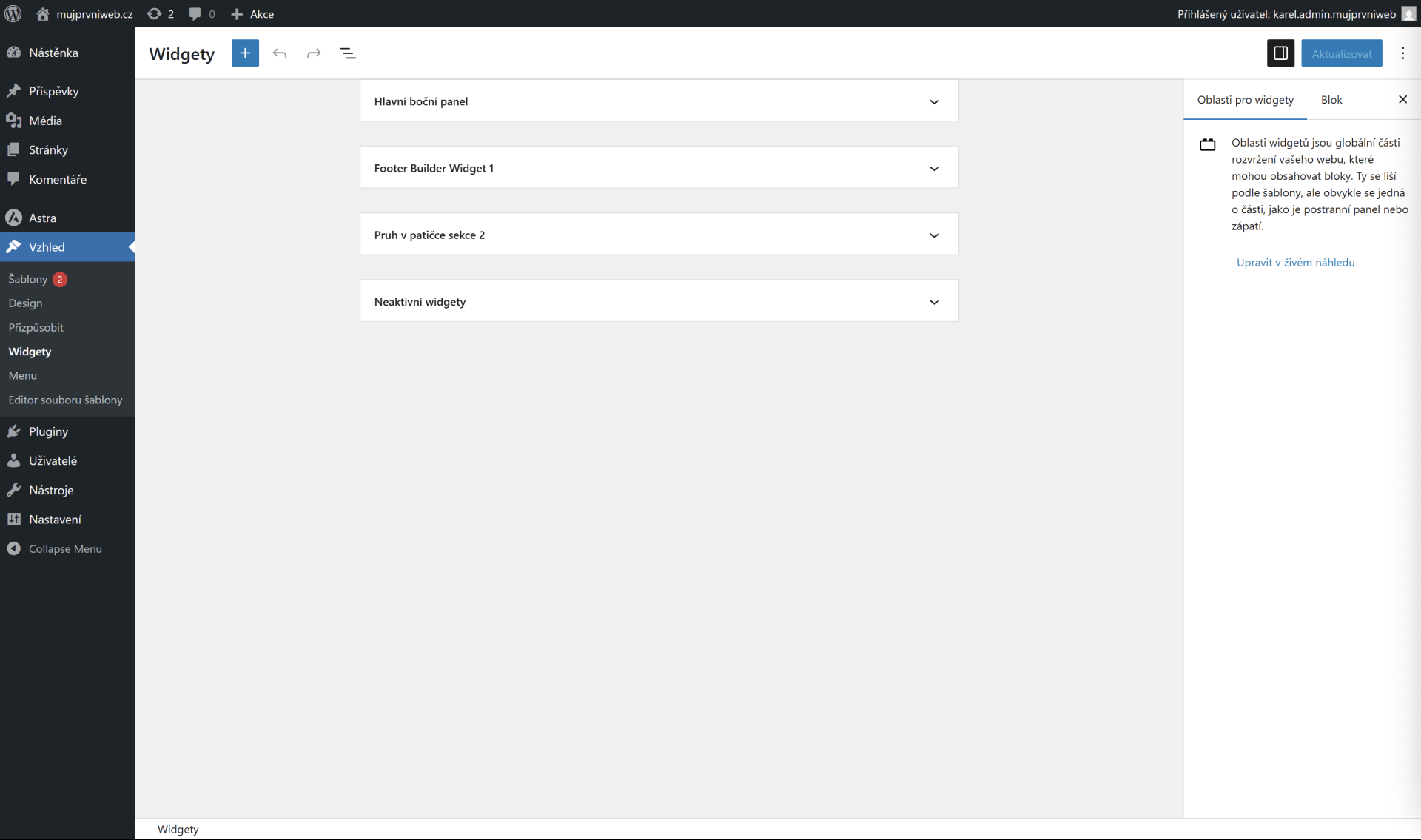Switch to the Blok tab
The width and height of the screenshot is (1421, 840).
tap(1331, 100)
